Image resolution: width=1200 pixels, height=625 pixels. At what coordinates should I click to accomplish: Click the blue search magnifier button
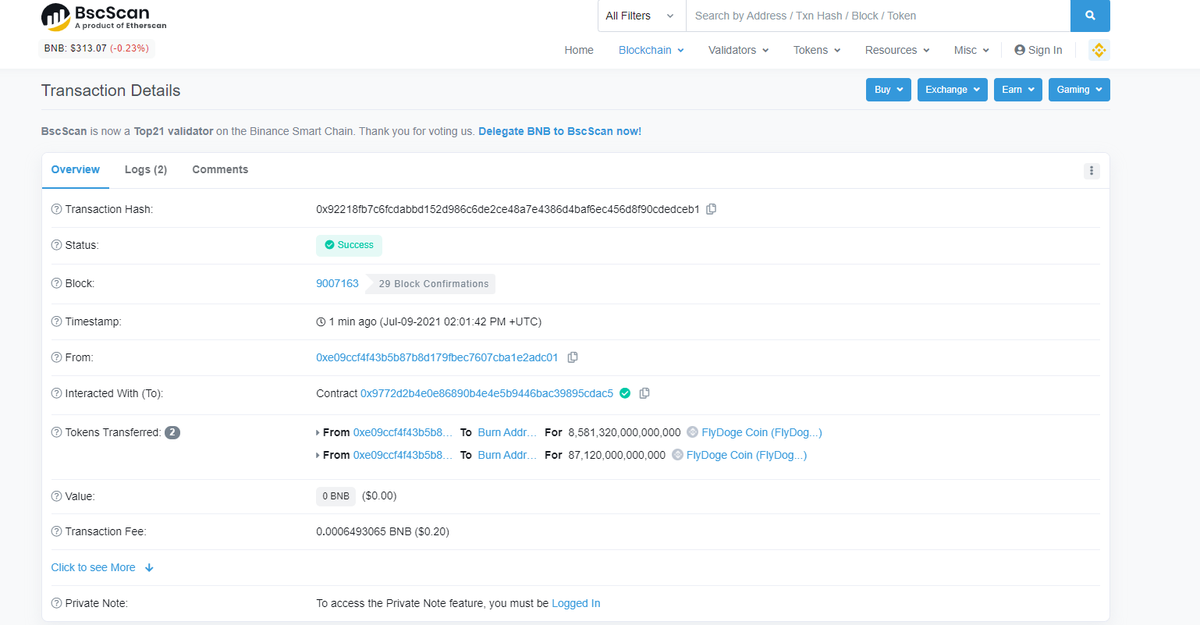tap(1090, 16)
